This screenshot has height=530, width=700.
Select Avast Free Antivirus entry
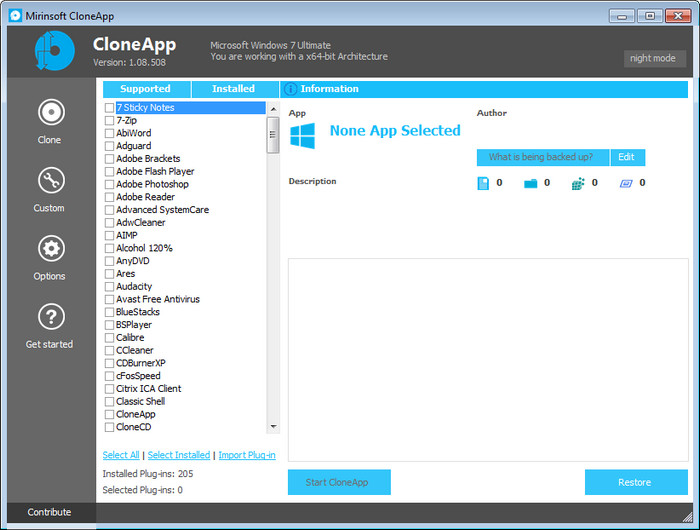158,300
